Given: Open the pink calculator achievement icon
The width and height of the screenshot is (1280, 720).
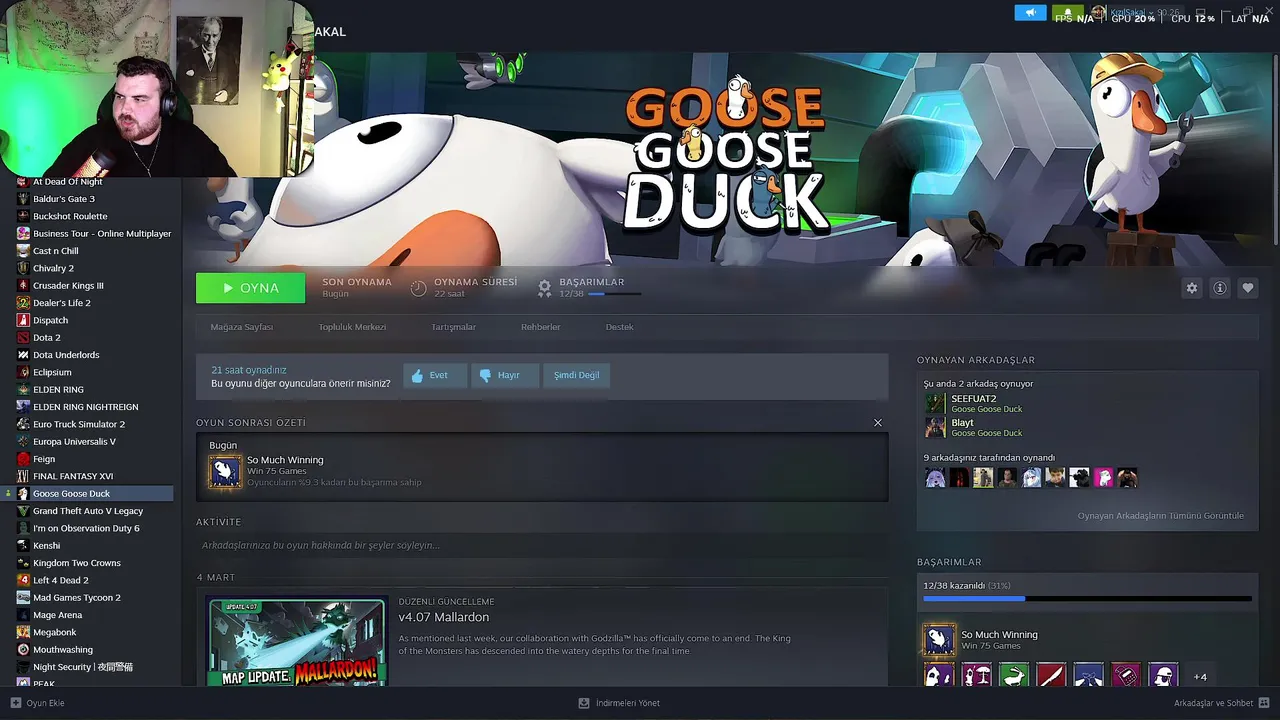Looking at the screenshot, I should [1125, 676].
